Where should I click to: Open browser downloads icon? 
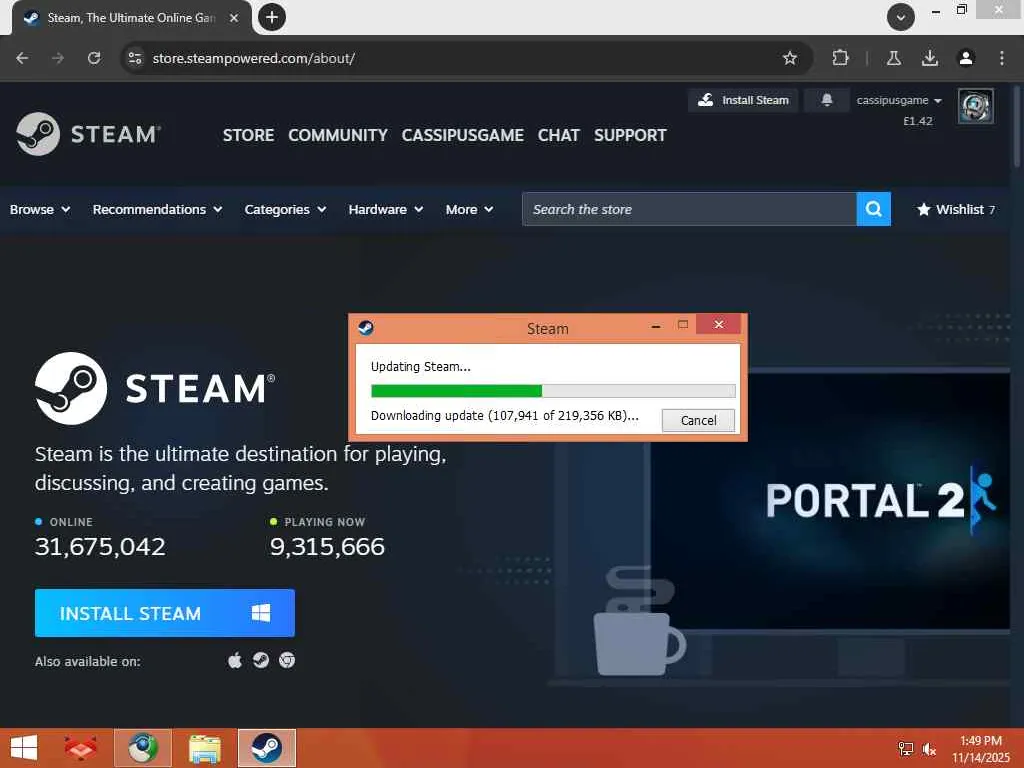929,58
